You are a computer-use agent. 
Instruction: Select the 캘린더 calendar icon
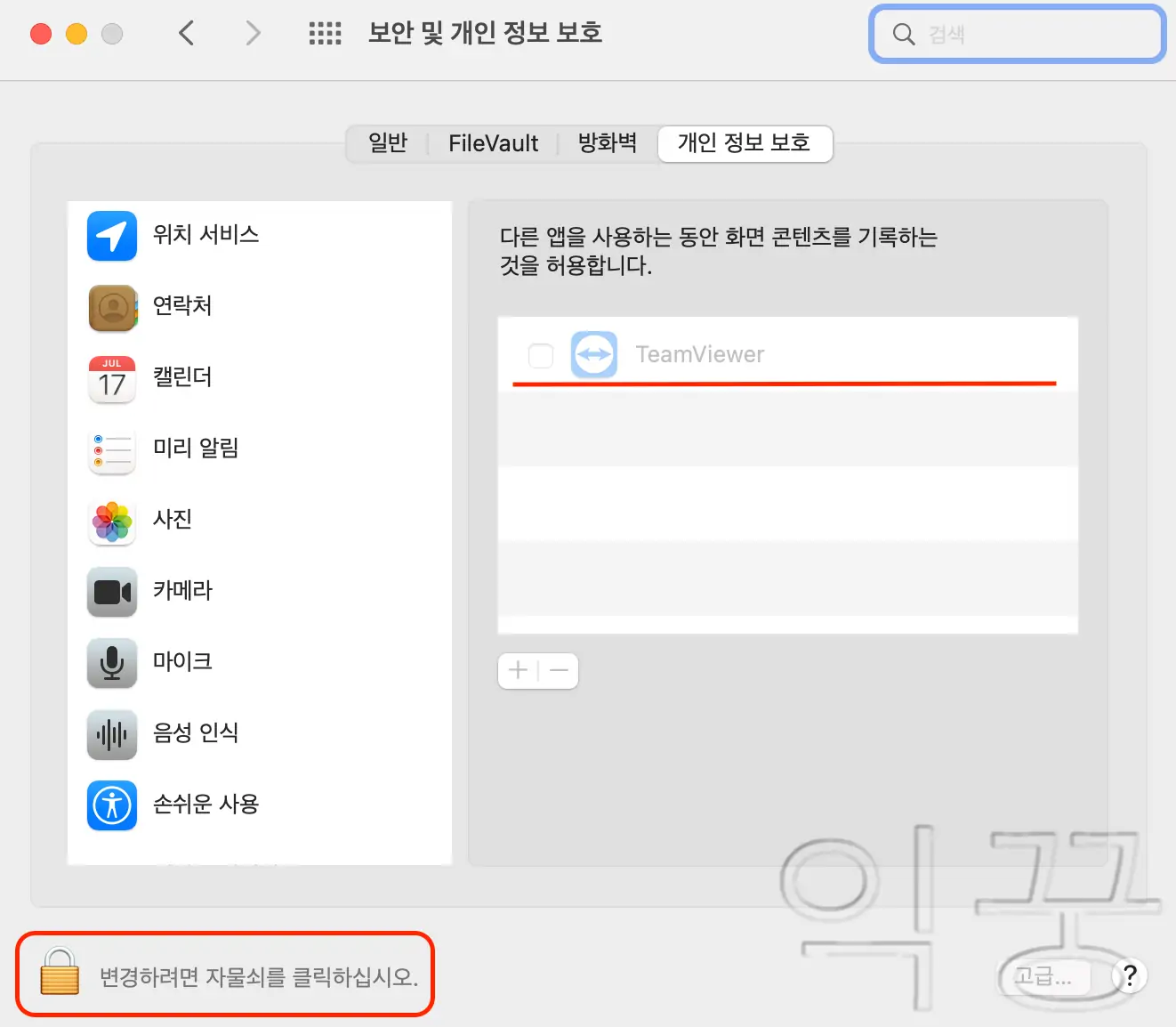coord(111,378)
